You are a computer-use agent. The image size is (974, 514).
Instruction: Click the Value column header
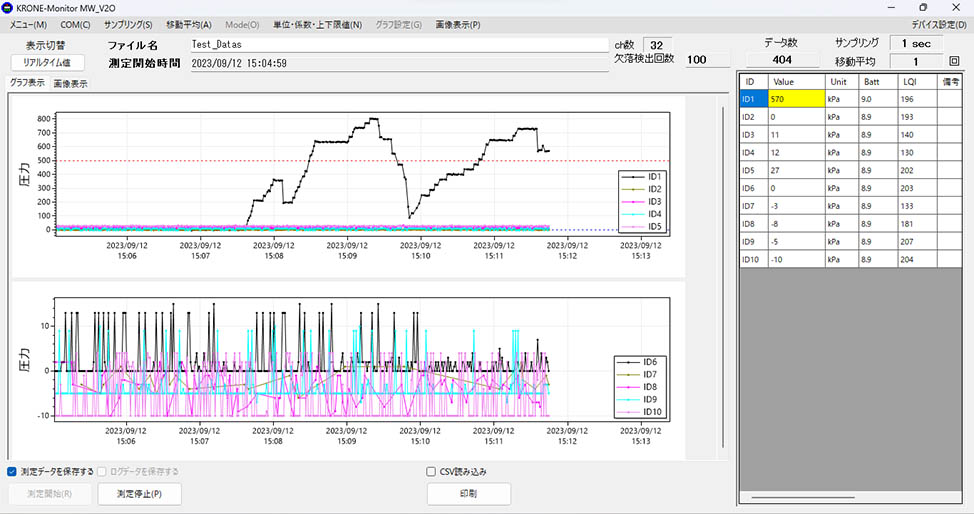[x=797, y=82]
